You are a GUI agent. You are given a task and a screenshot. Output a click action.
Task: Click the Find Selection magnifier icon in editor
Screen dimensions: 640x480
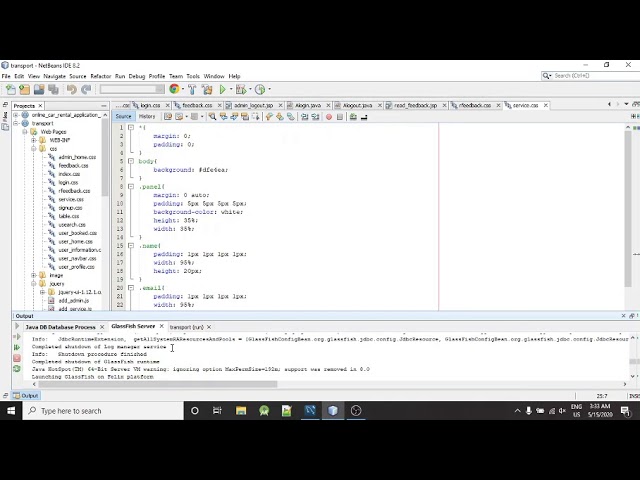coord(212,117)
